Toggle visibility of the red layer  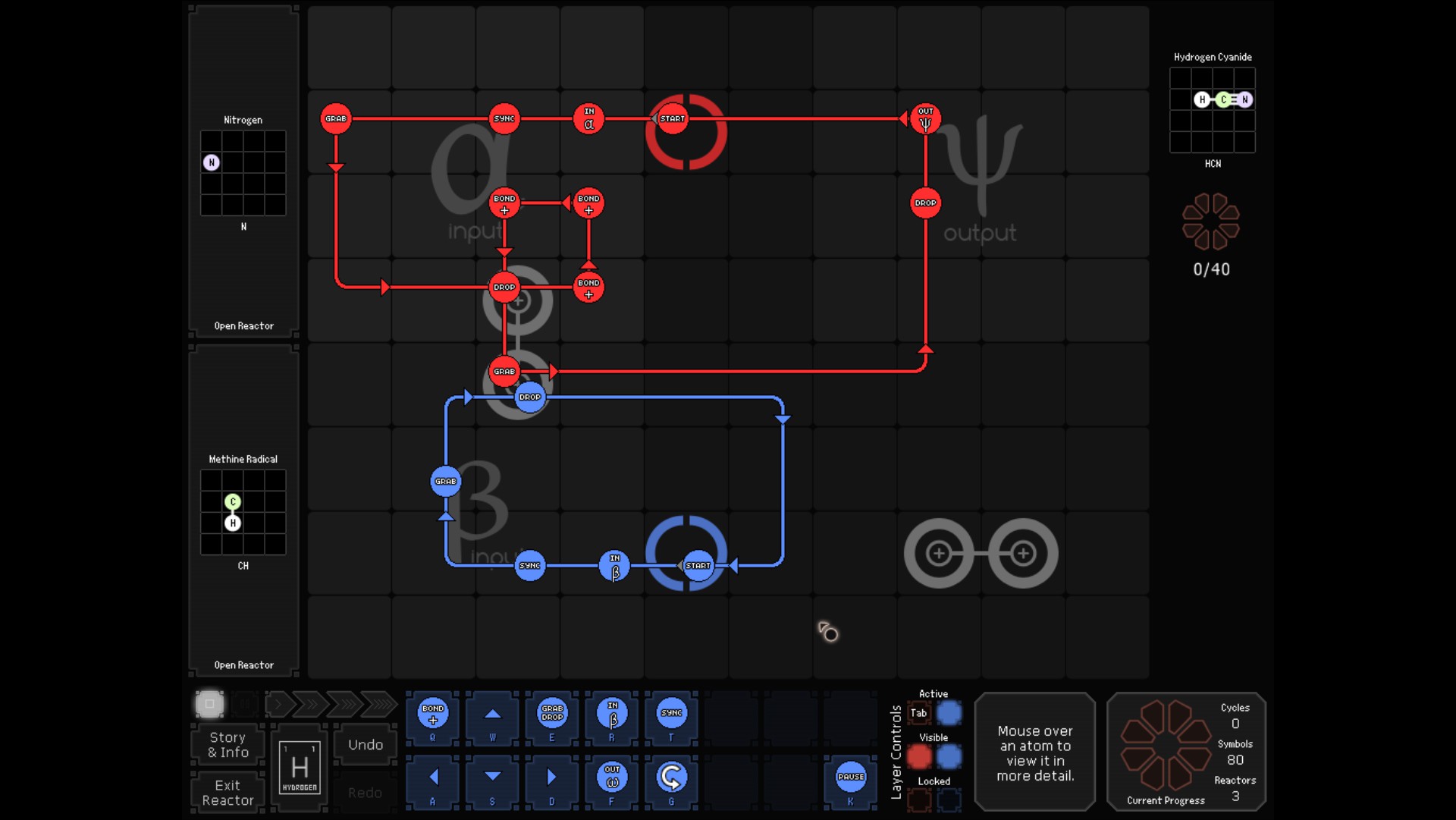pyautogui.click(x=919, y=756)
